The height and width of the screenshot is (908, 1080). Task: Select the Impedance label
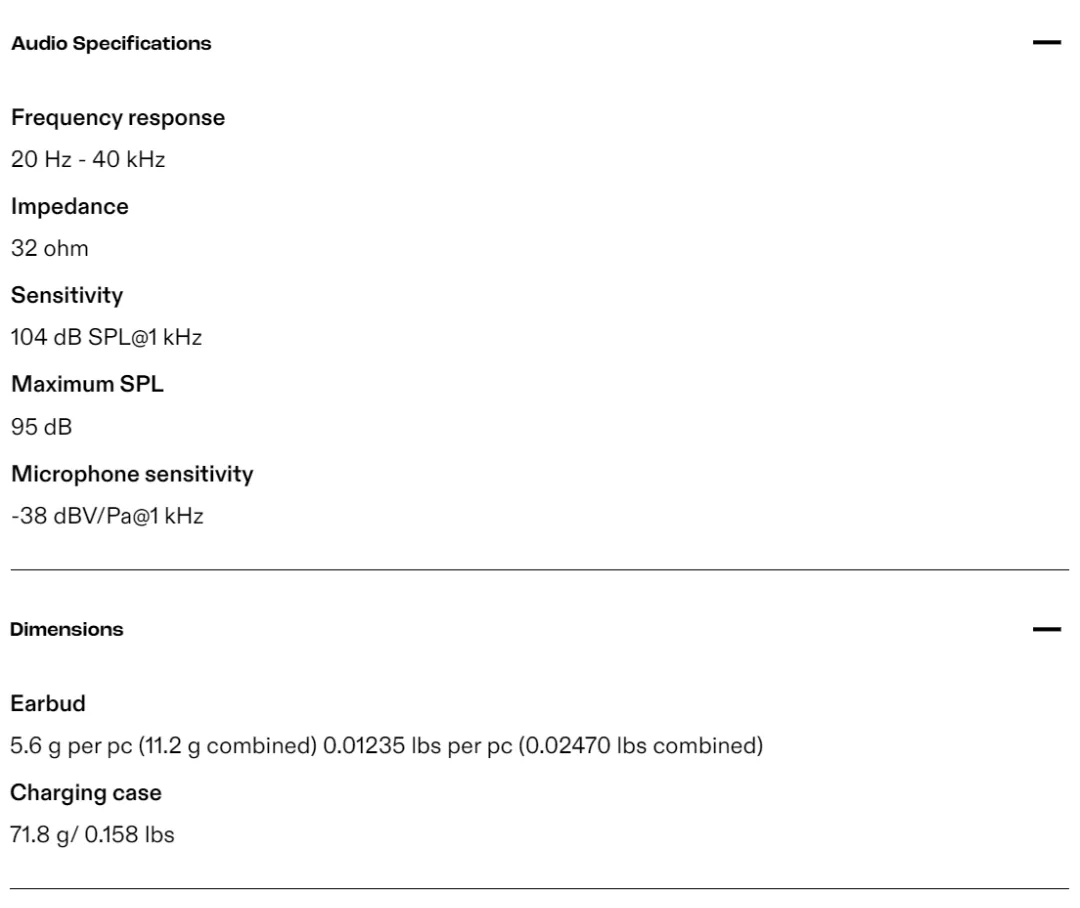click(x=70, y=207)
